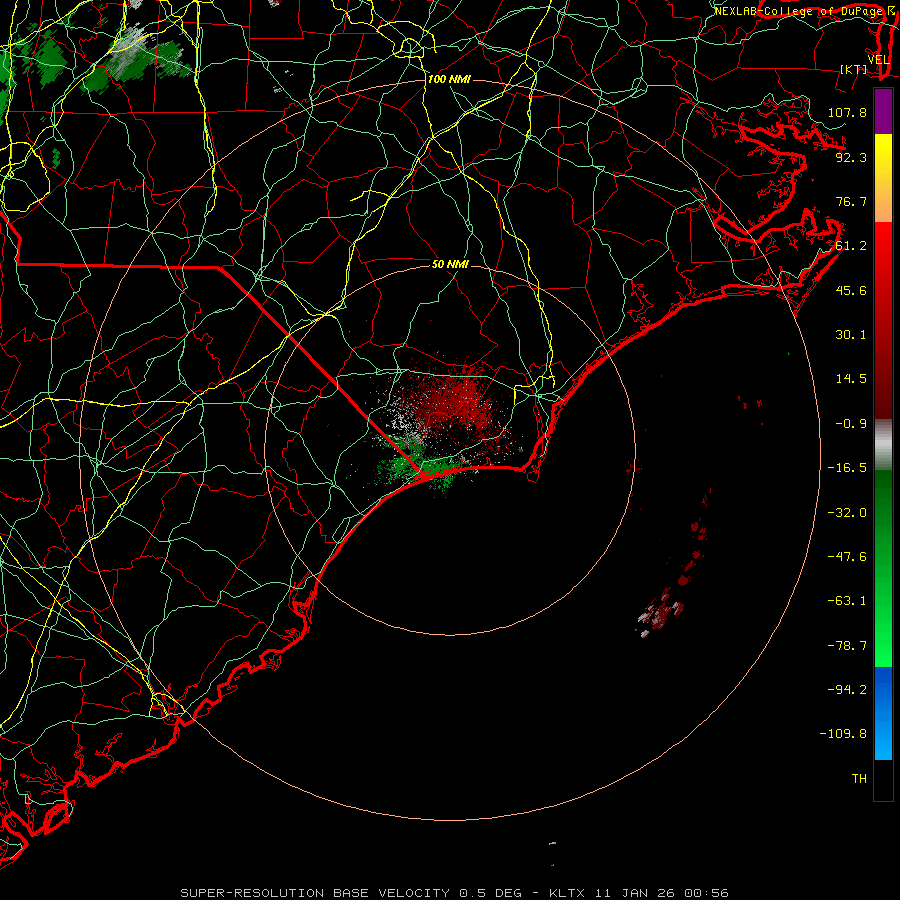The height and width of the screenshot is (900, 900).
Task: Click the TH threshold label in legend
Action: [x=859, y=779]
